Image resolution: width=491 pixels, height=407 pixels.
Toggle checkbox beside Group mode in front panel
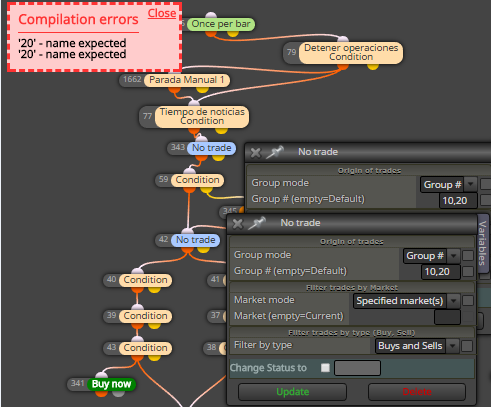[x=468, y=256]
